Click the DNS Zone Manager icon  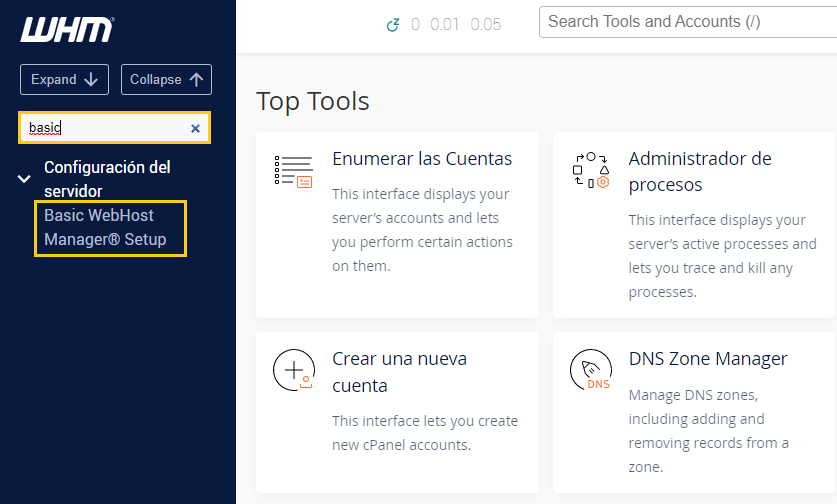coord(591,370)
